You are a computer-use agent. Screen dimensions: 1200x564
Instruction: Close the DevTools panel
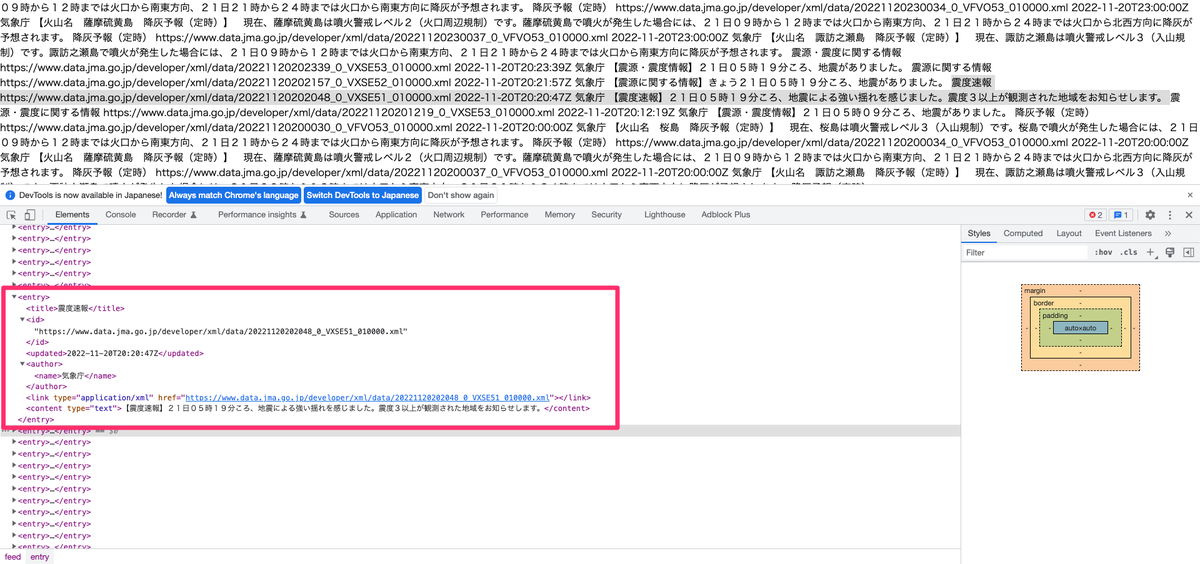click(1188, 215)
